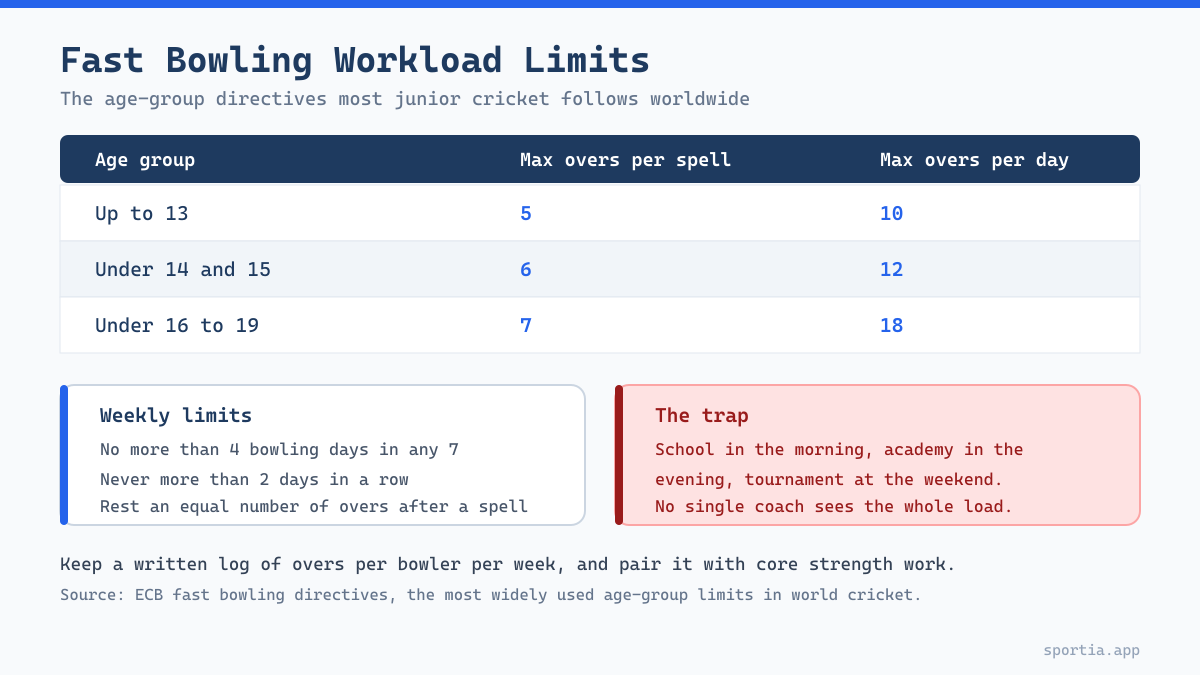The width and height of the screenshot is (1200, 675).
Task: Click the subtitle about age-group directives worldwide
Action: [405, 99]
